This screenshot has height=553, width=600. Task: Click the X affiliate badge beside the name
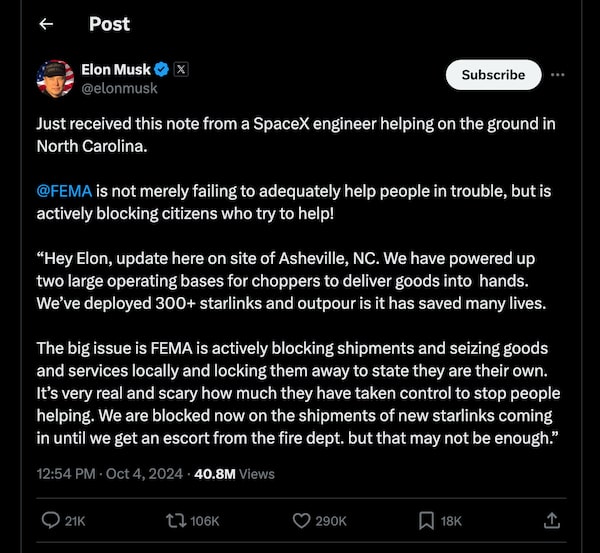pos(181,70)
